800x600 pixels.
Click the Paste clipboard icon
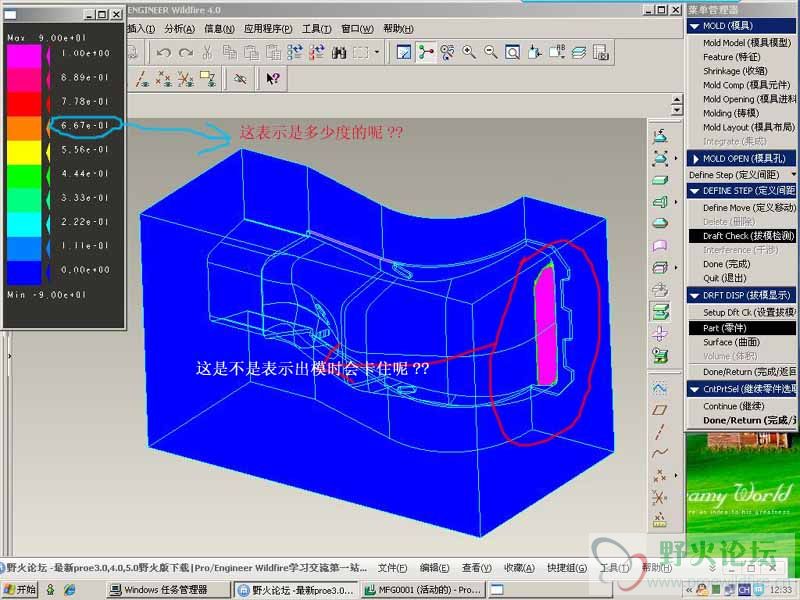(252, 53)
